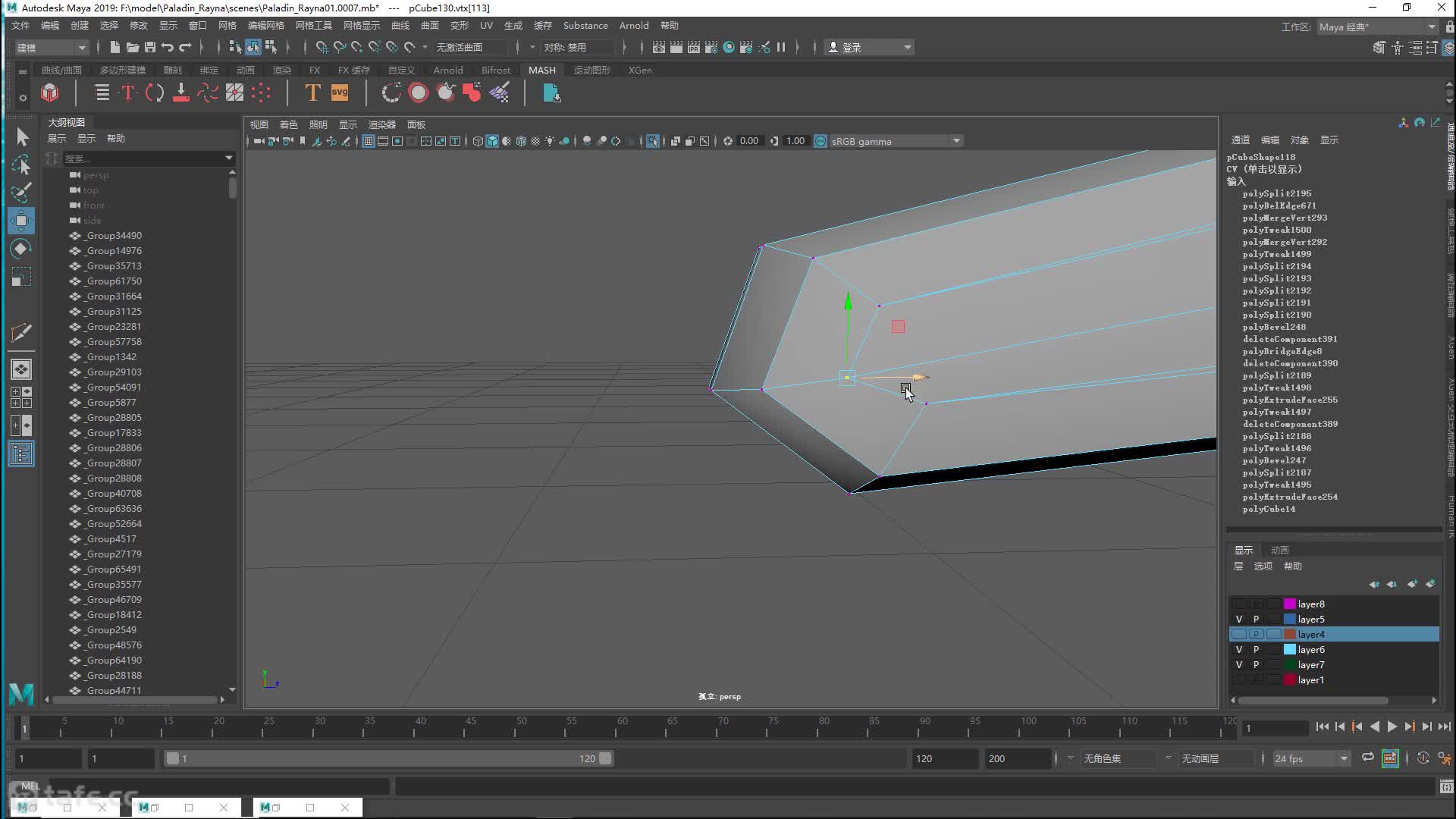
Task: Click the orange 3D Type T icon
Action: (x=312, y=93)
